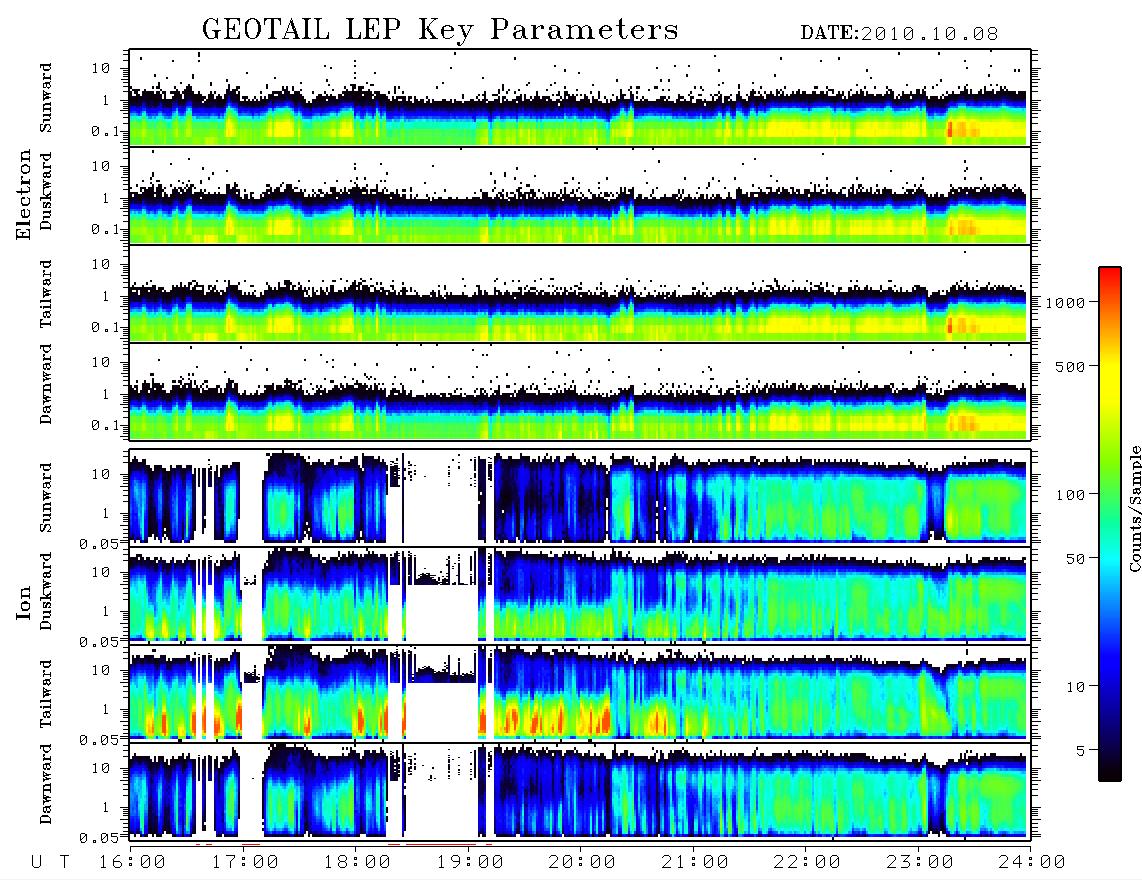Image resolution: width=1142 pixels, height=880 pixels.
Task: Click the Counts/Sample color scale bar
Action: 1110,524
